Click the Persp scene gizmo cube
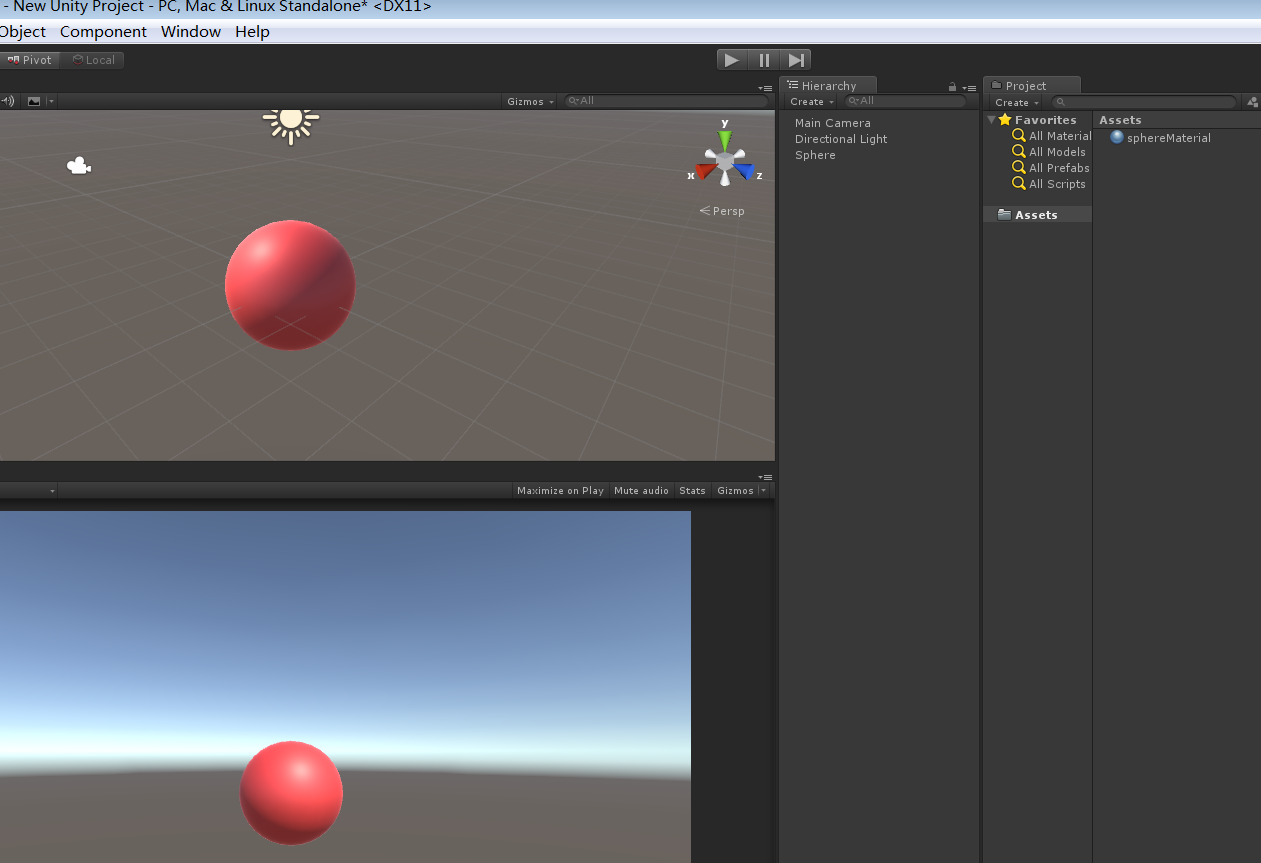Viewport: 1261px width, 863px height. (723, 160)
